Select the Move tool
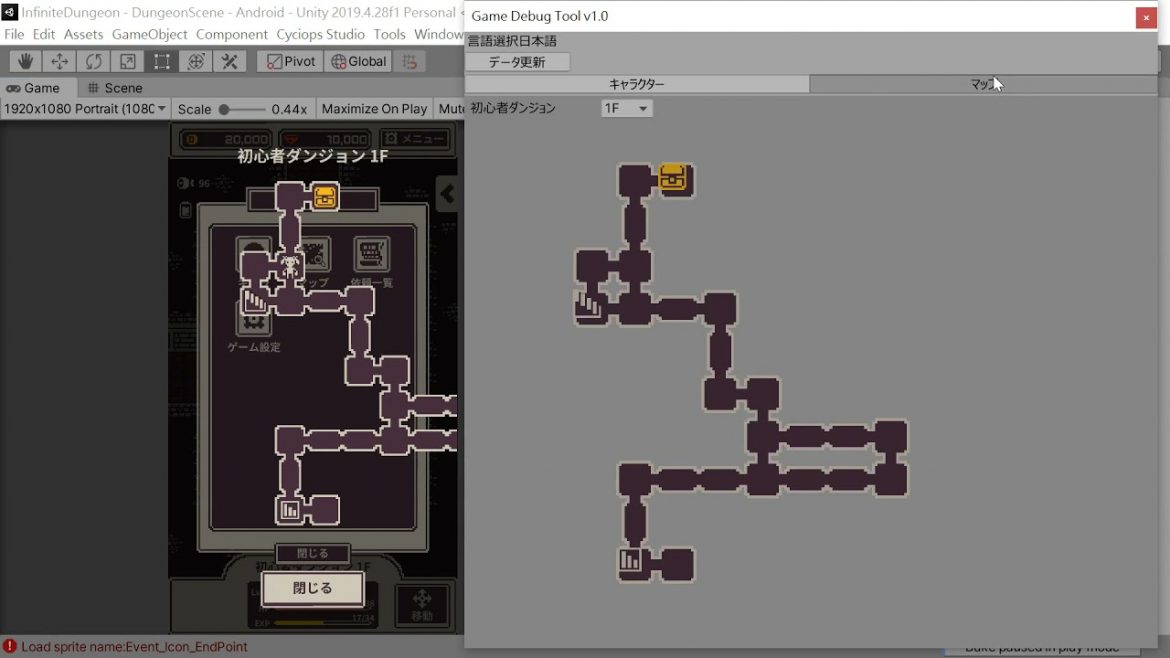 (60, 62)
